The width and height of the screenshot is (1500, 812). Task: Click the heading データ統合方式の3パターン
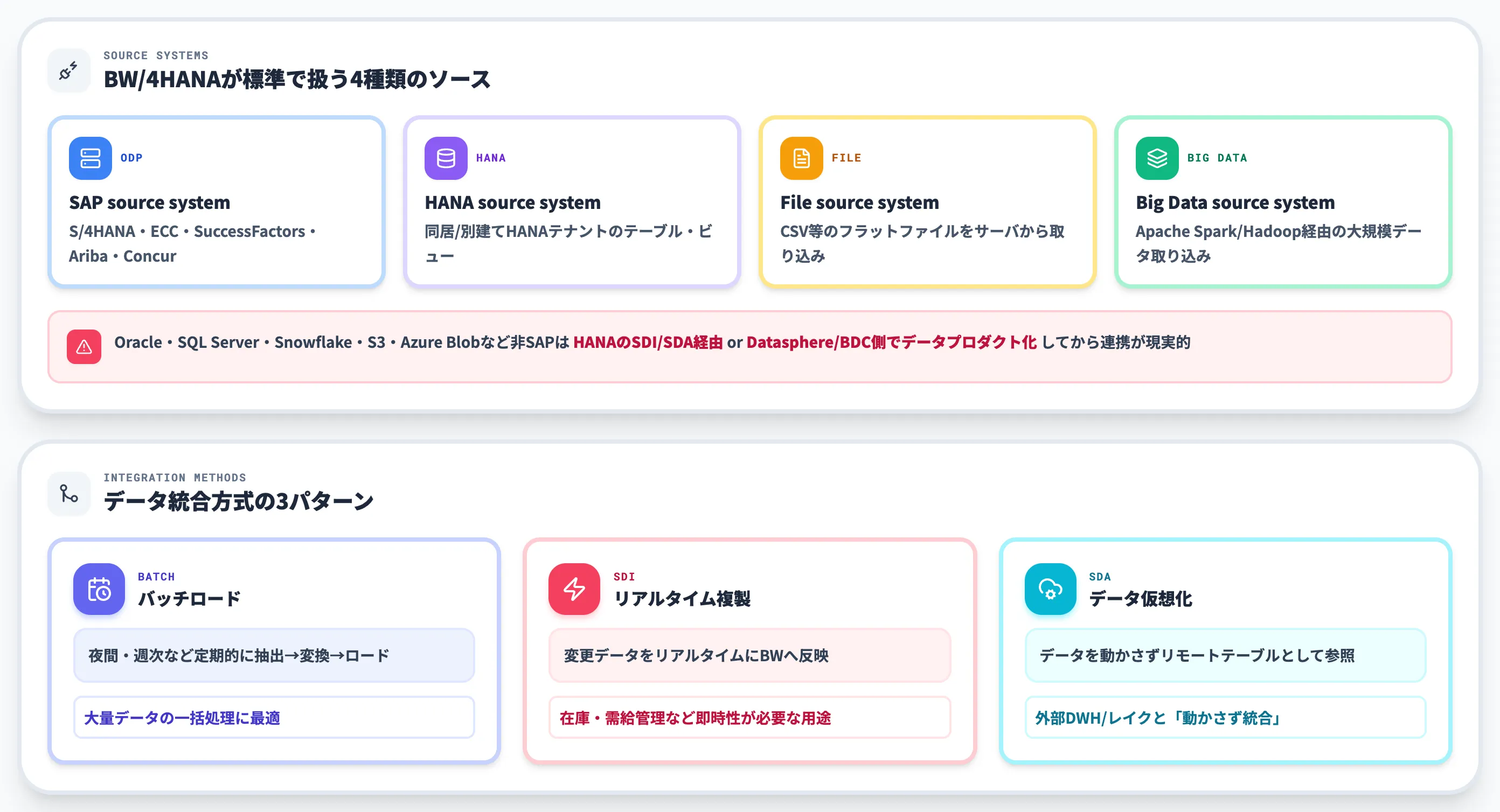tap(239, 501)
